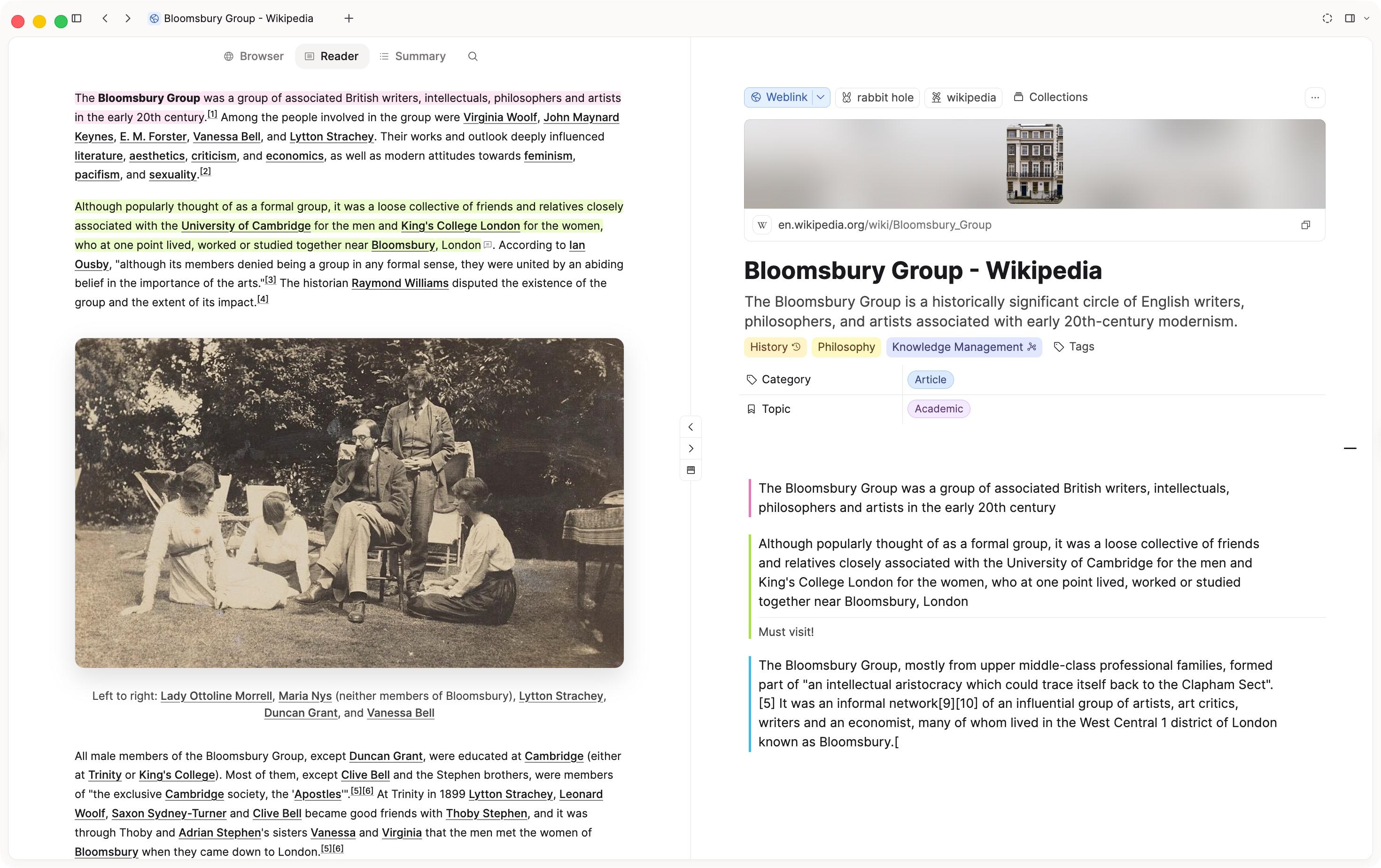Go forward with the right arrow
Viewport: 1381px width, 868px height.
coord(128,18)
